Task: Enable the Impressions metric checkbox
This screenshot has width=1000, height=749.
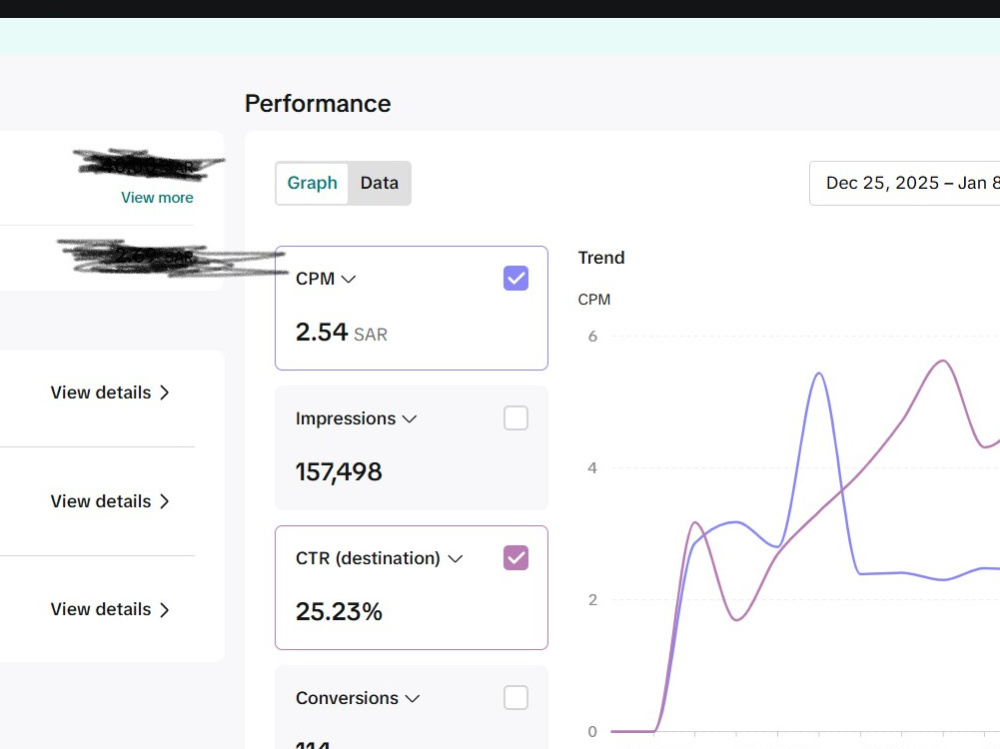Action: click(x=516, y=419)
